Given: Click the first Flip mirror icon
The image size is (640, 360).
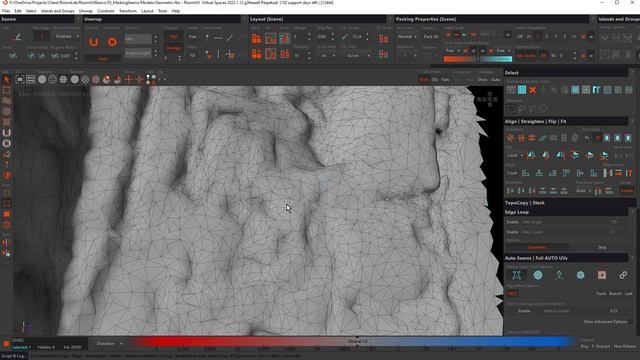Looking at the screenshot, I should 531,155.
